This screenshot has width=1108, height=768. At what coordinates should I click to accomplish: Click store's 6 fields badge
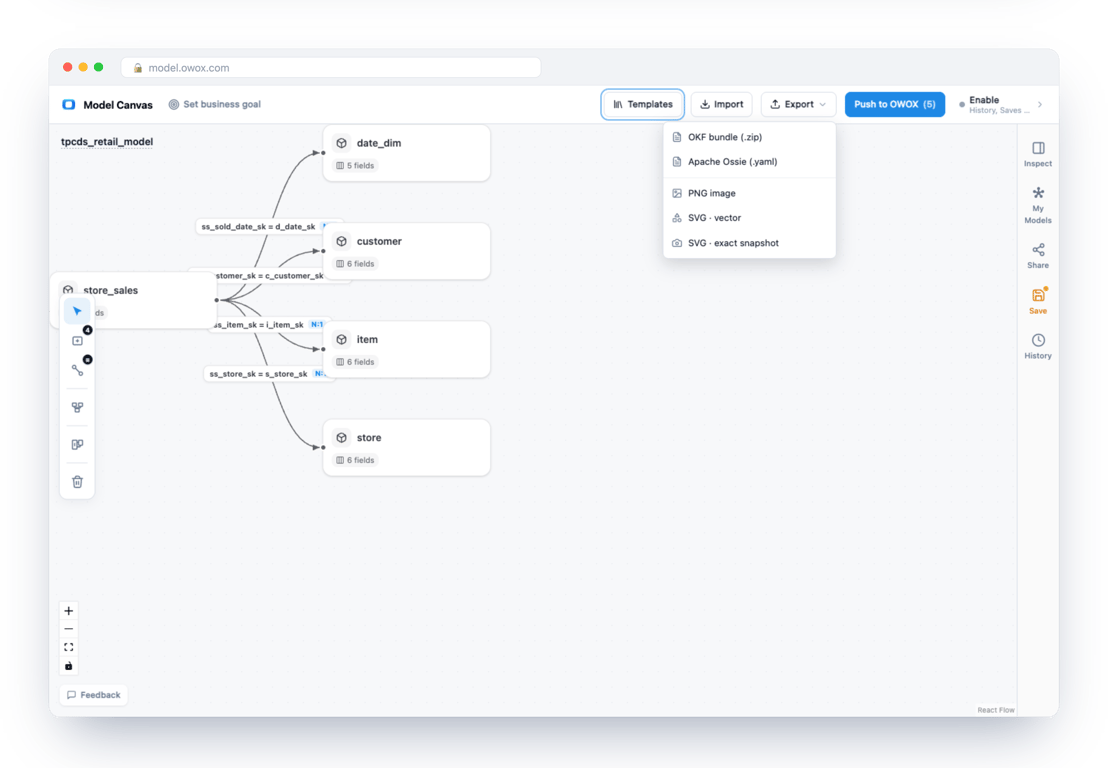355,460
